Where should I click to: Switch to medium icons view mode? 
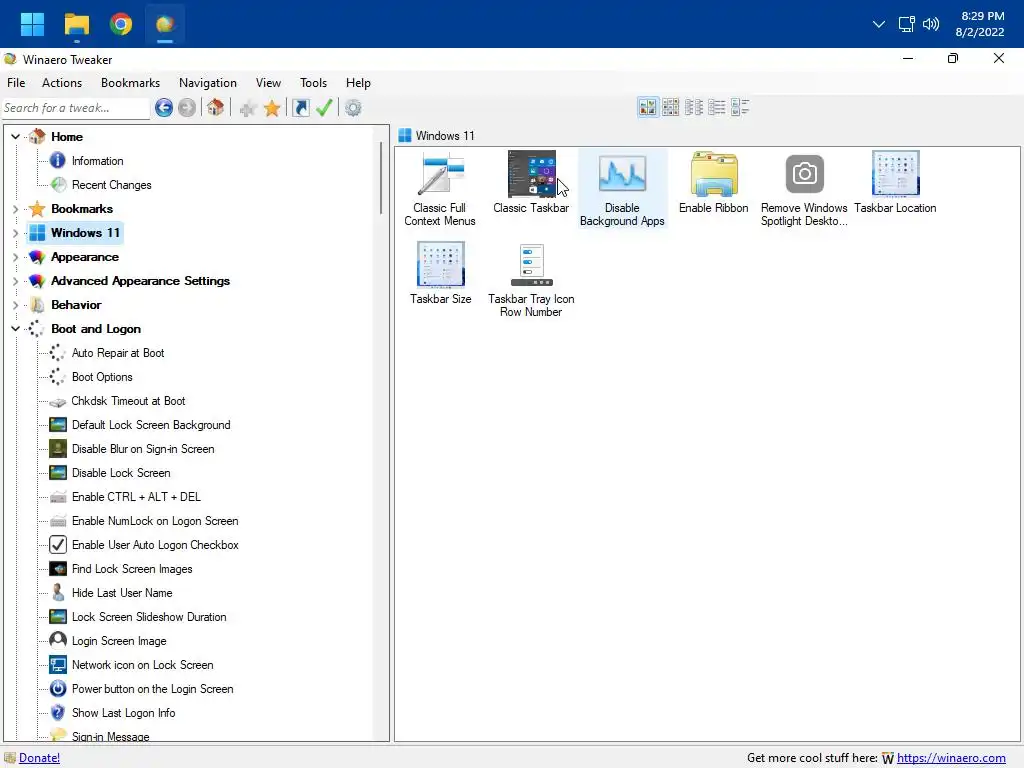click(671, 107)
